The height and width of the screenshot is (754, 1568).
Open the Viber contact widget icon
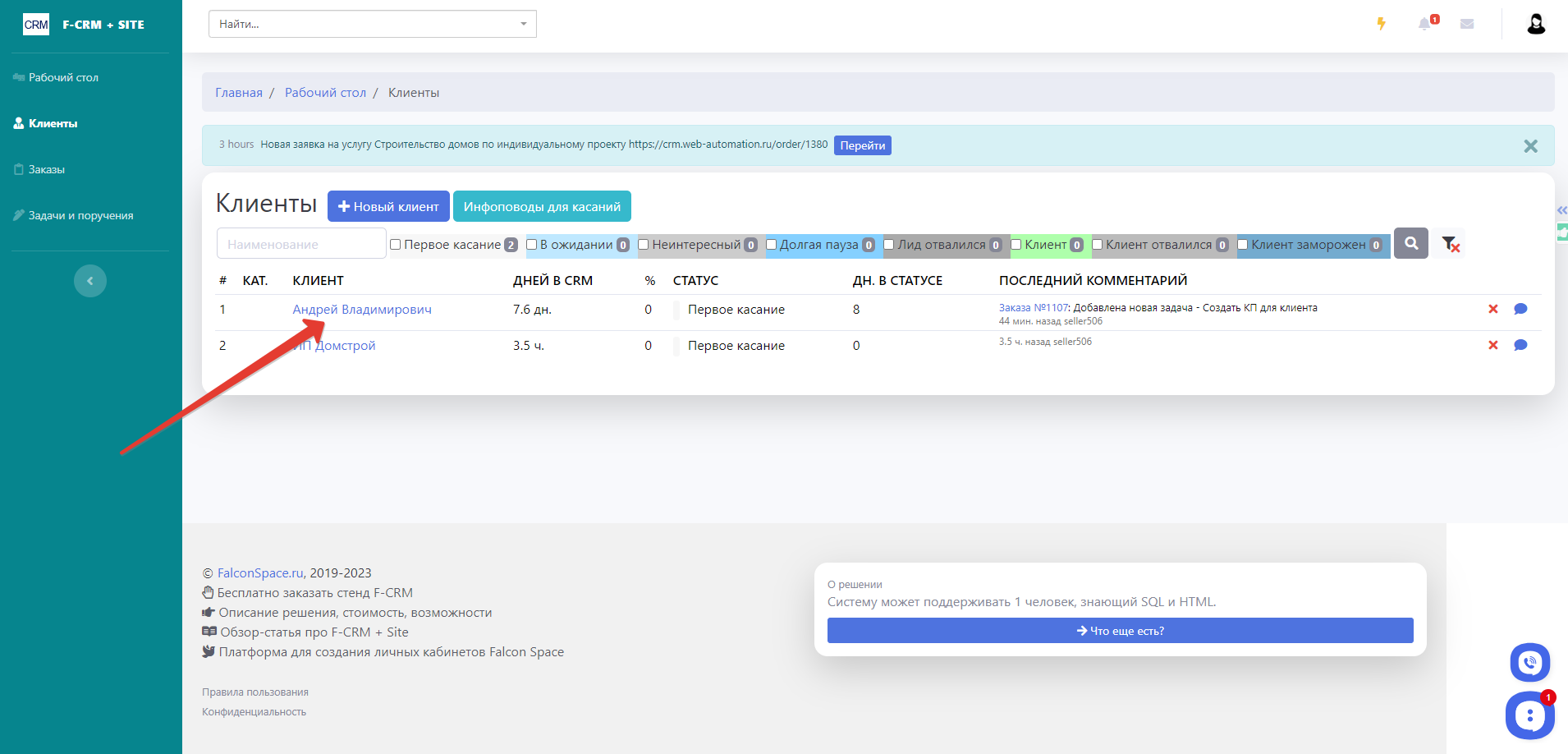coord(1529,663)
